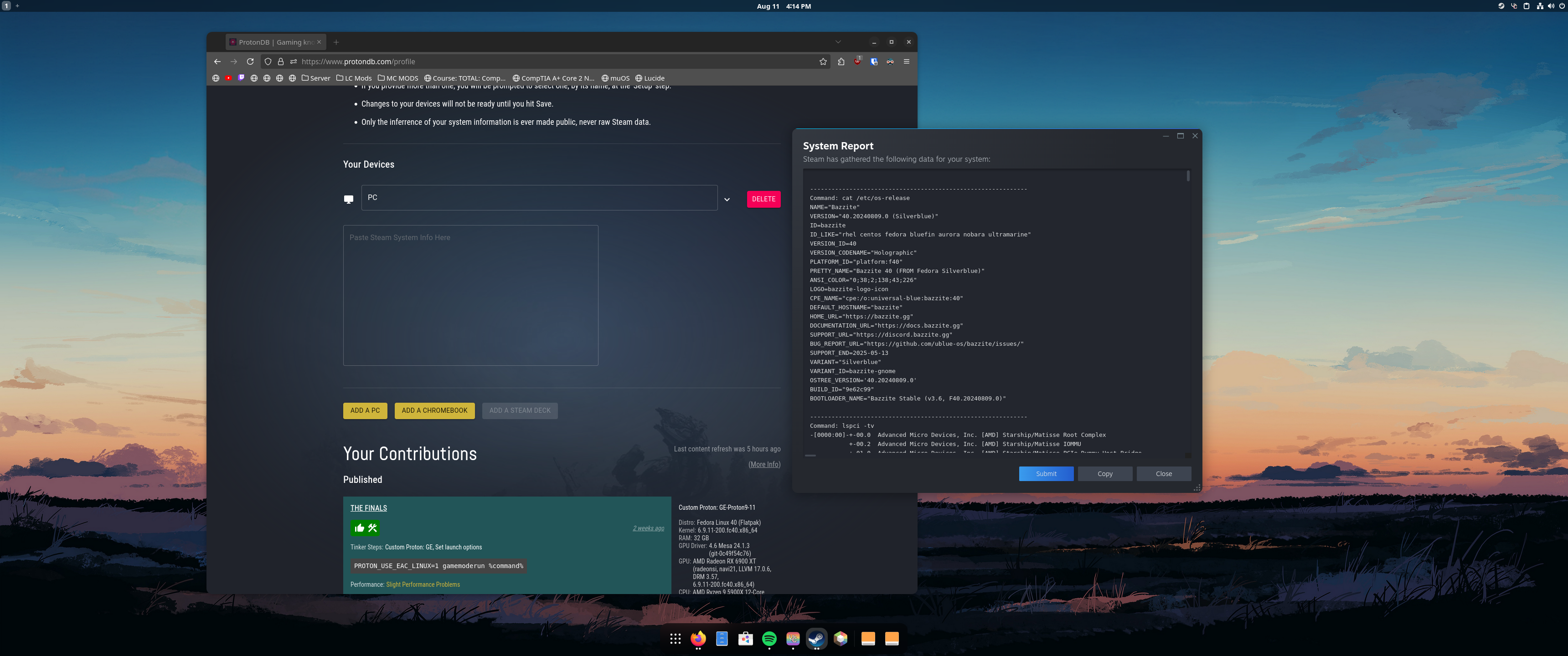Viewport: 1568px width, 656px height.
Task: Open the LC Mods bookmark folder
Action: point(354,78)
